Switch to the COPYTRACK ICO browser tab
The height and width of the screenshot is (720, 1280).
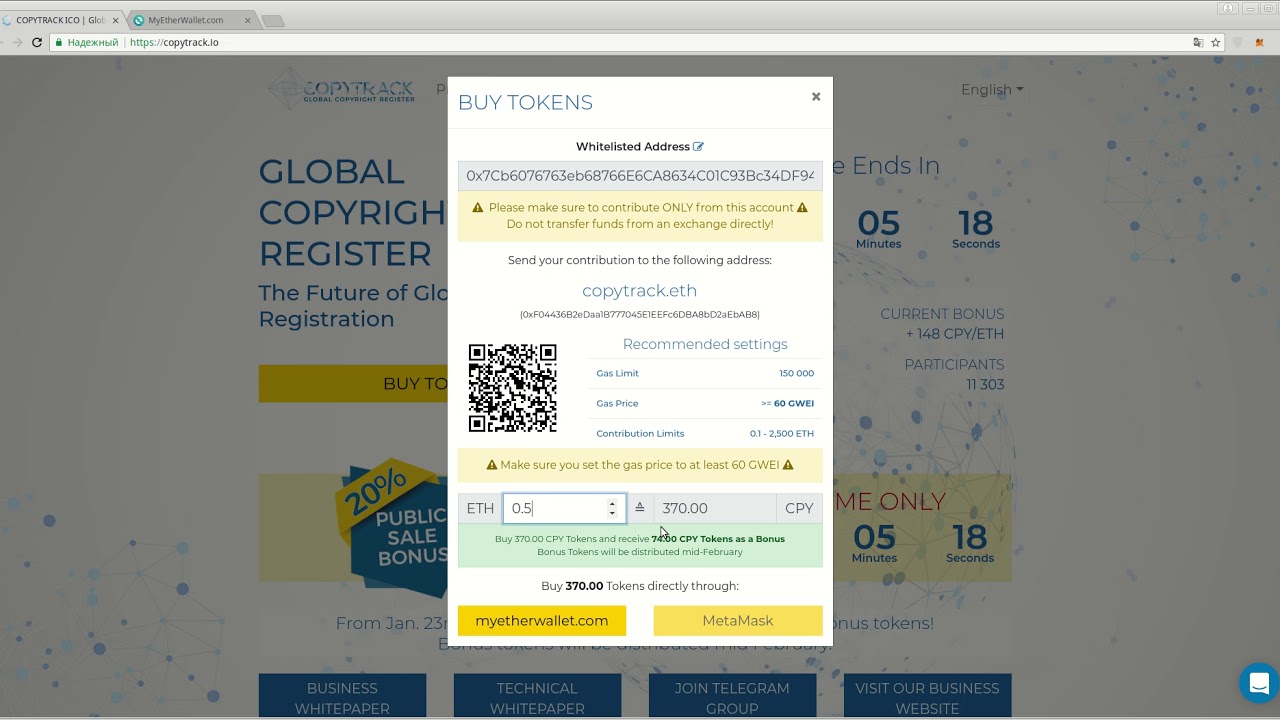(x=60, y=20)
